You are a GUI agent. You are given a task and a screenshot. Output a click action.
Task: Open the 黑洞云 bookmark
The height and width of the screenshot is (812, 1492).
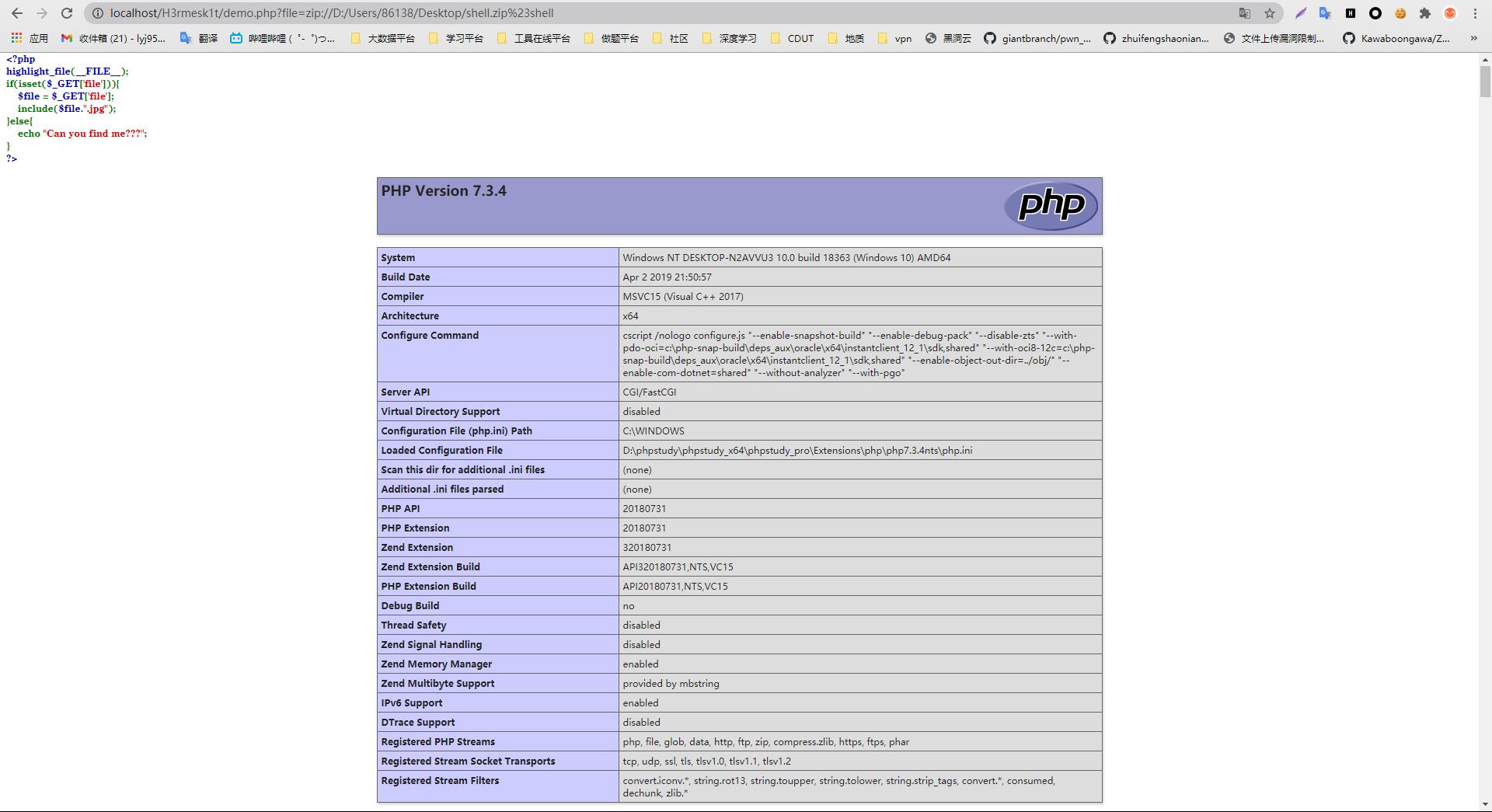[x=948, y=38]
